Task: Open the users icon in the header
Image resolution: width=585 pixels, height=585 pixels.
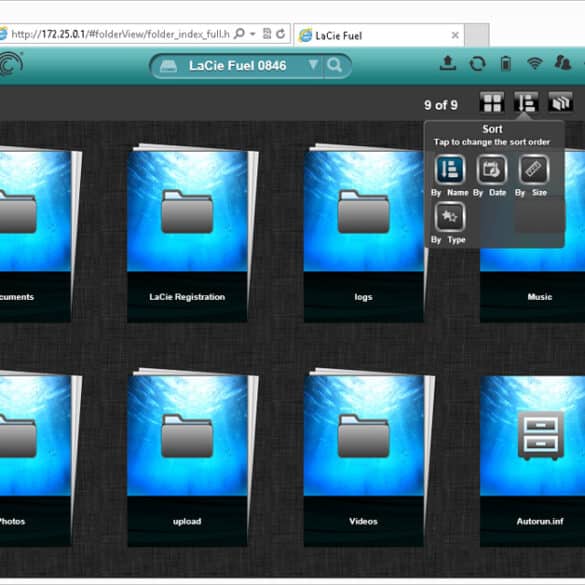Action: pyautogui.click(x=563, y=62)
